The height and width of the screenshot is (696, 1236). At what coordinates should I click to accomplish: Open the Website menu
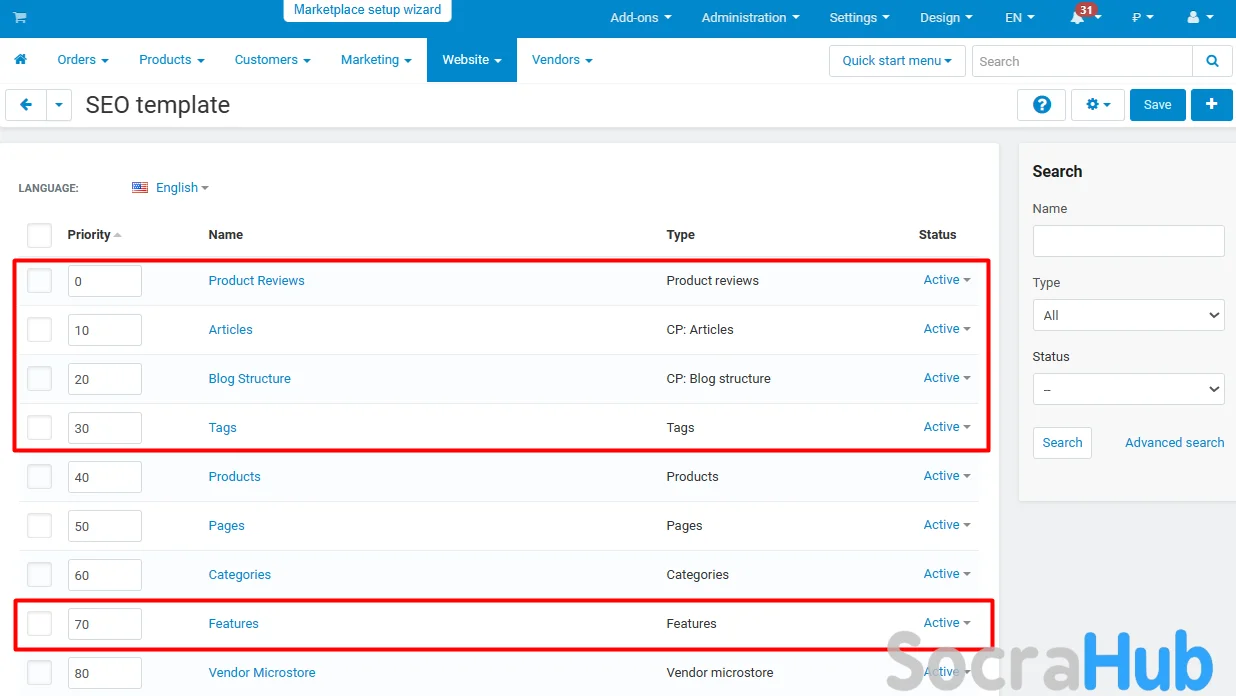(x=471, y=60)
